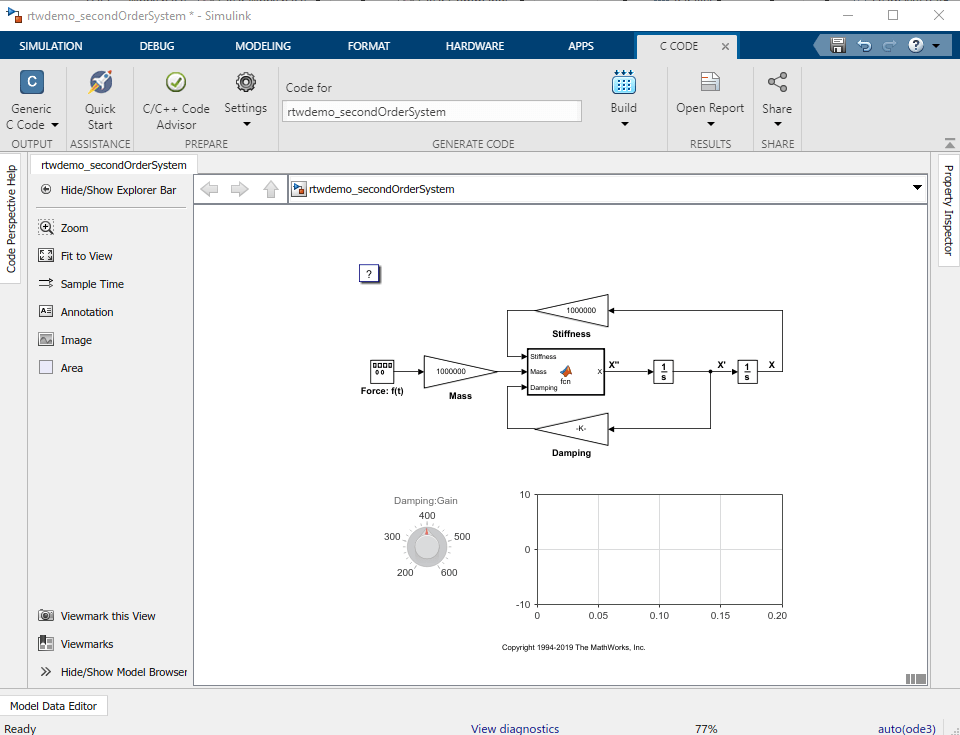Open the Settings gear icon

(x=246, y=82)
